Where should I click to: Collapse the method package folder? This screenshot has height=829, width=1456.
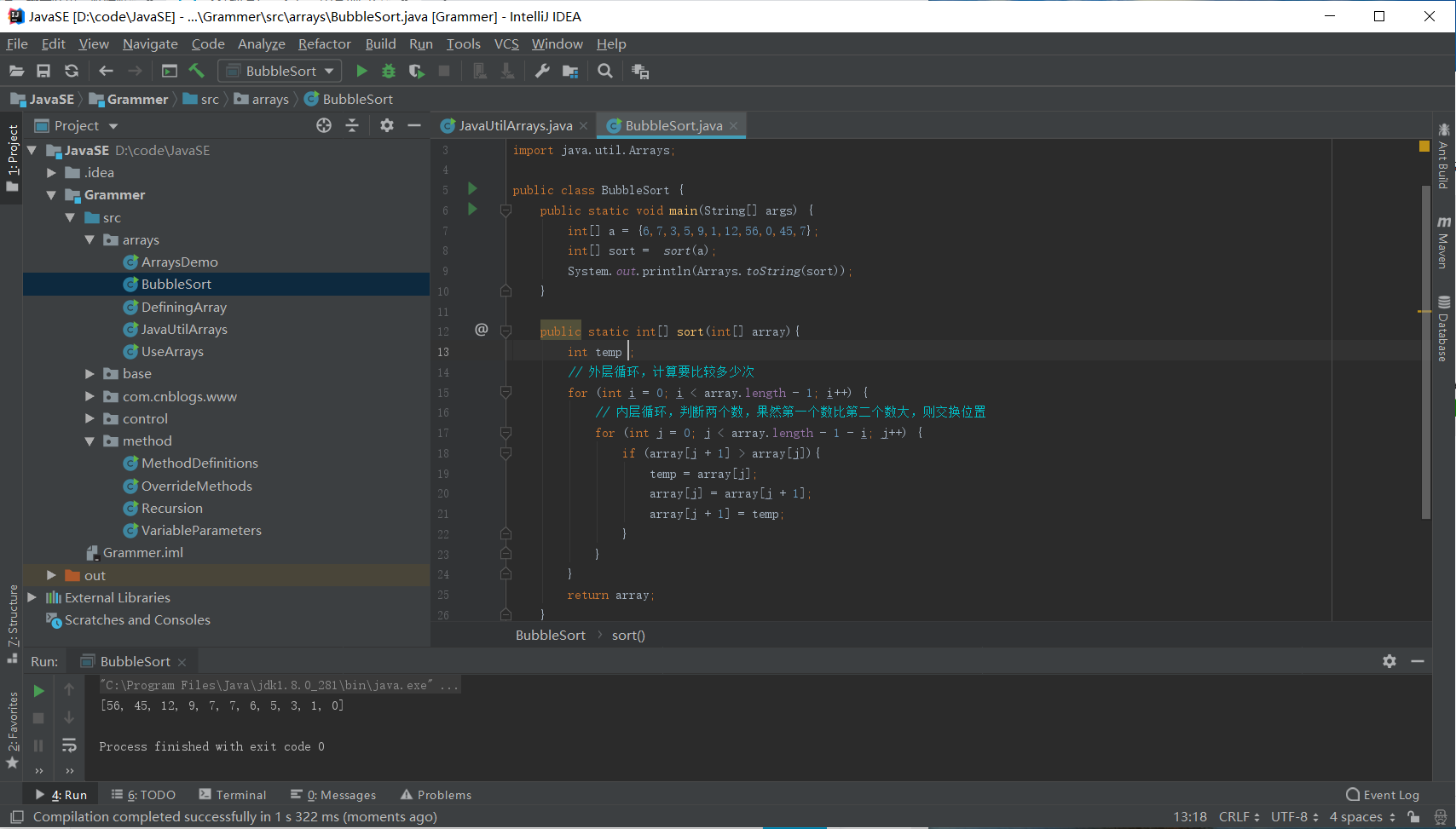(x=90, y=441)
